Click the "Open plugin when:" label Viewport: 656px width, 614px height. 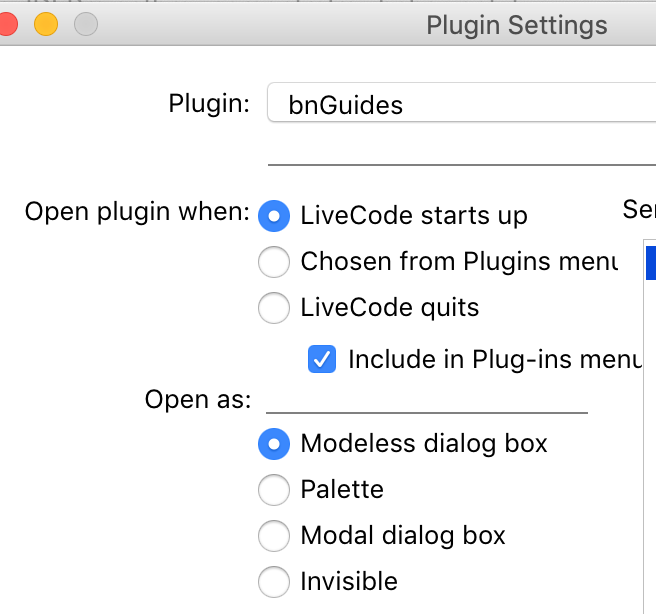(x=137, y=212)
